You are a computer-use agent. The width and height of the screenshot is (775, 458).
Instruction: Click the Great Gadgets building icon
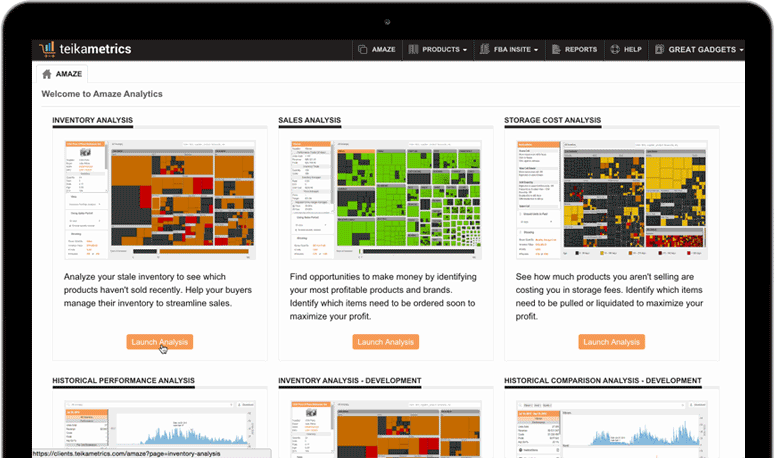coord(659,49)
